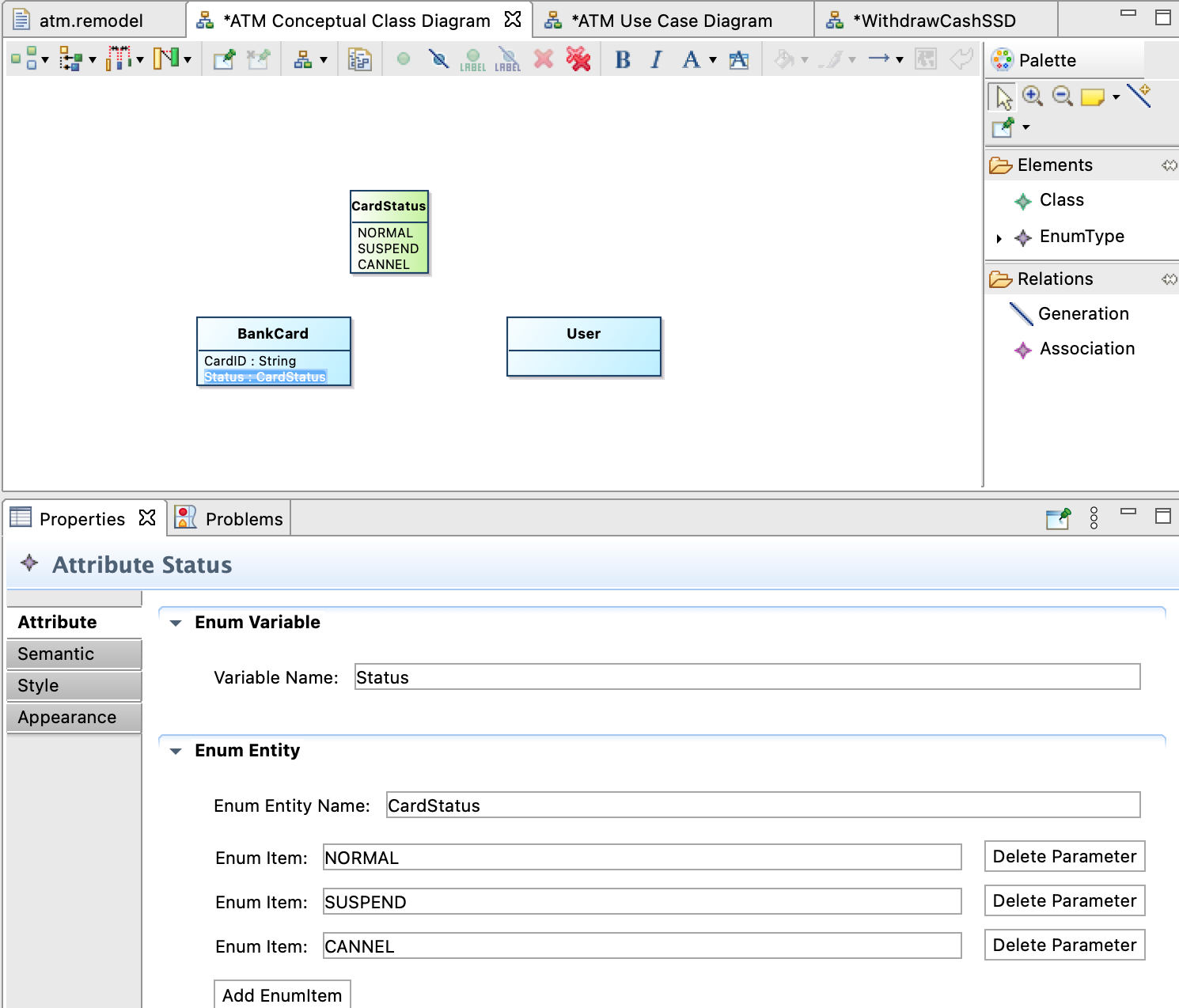Click the Bold font style icon
Viewport: 1179px width, 1008px height.
point(623,59)
